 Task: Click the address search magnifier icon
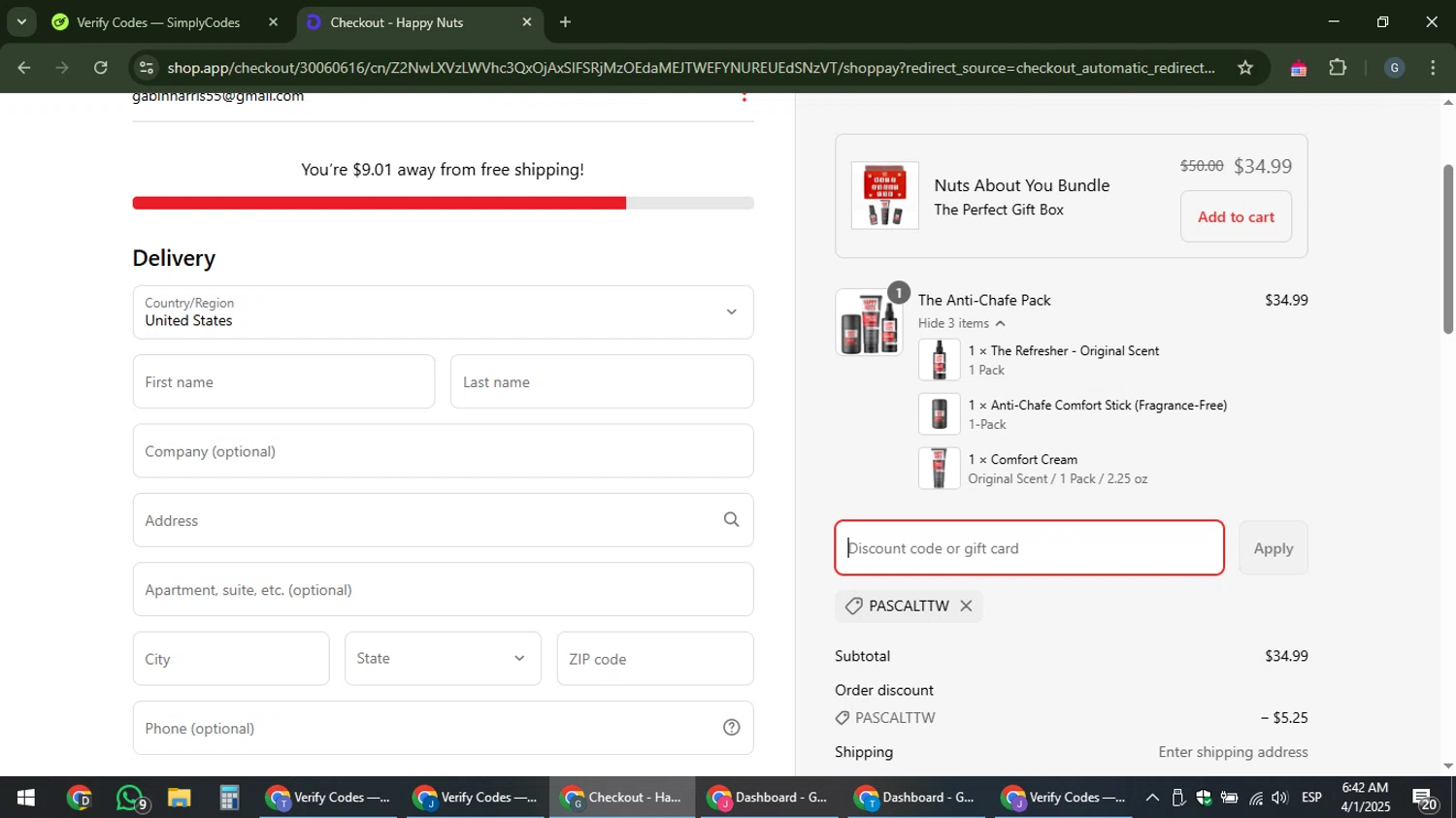point(731,520)
